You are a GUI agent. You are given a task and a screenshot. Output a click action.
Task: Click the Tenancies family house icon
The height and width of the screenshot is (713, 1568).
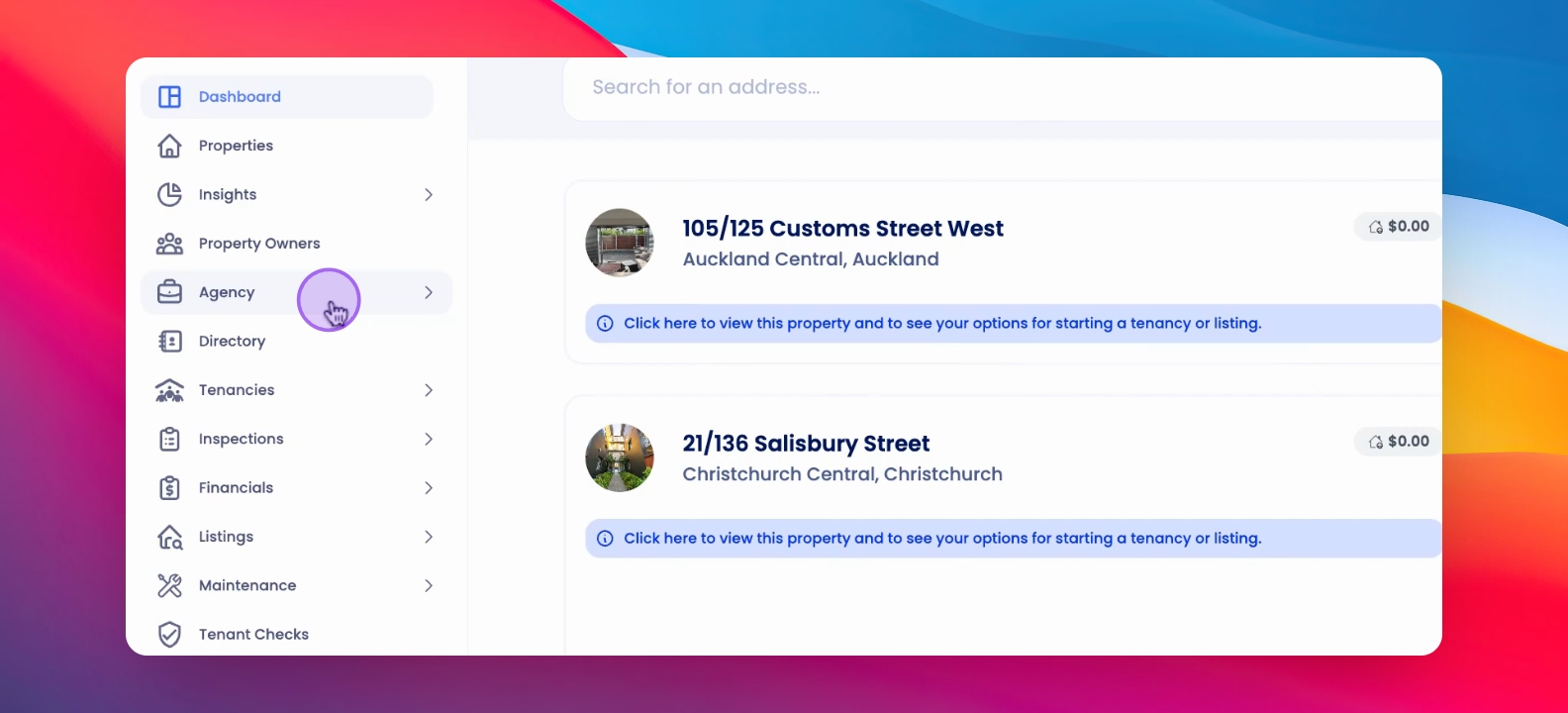point(170,390)
